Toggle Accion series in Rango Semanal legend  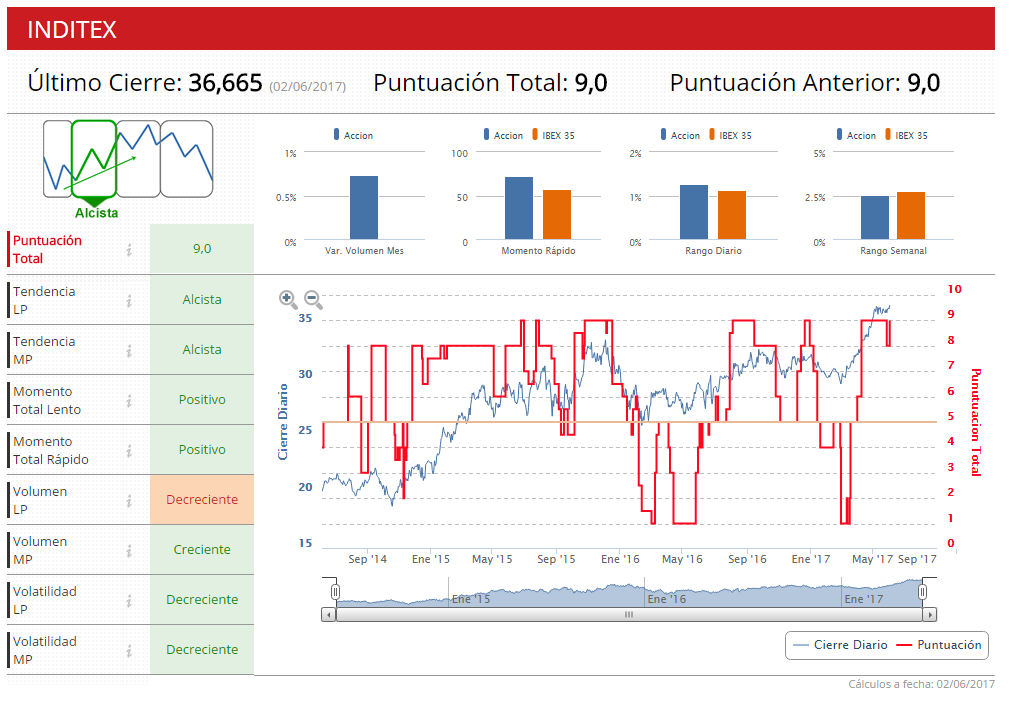tap(856, 135)
